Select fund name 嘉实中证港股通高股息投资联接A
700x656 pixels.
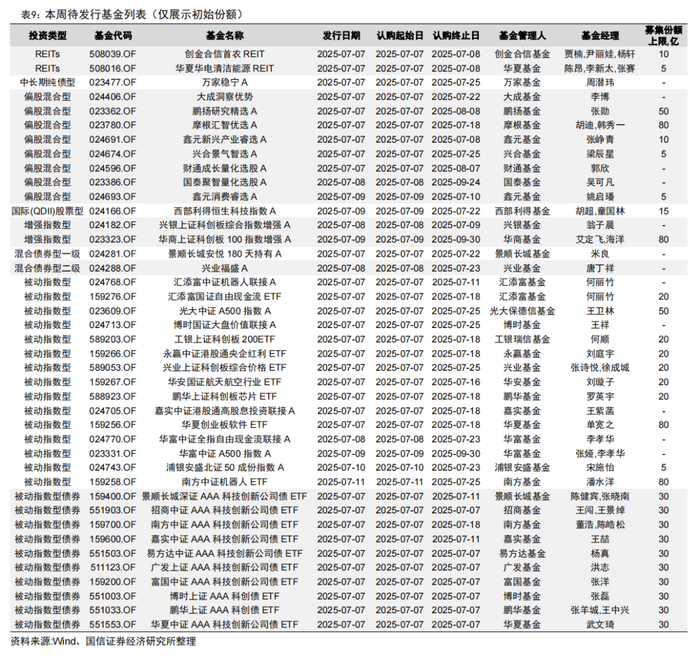(x=225, y=410)
